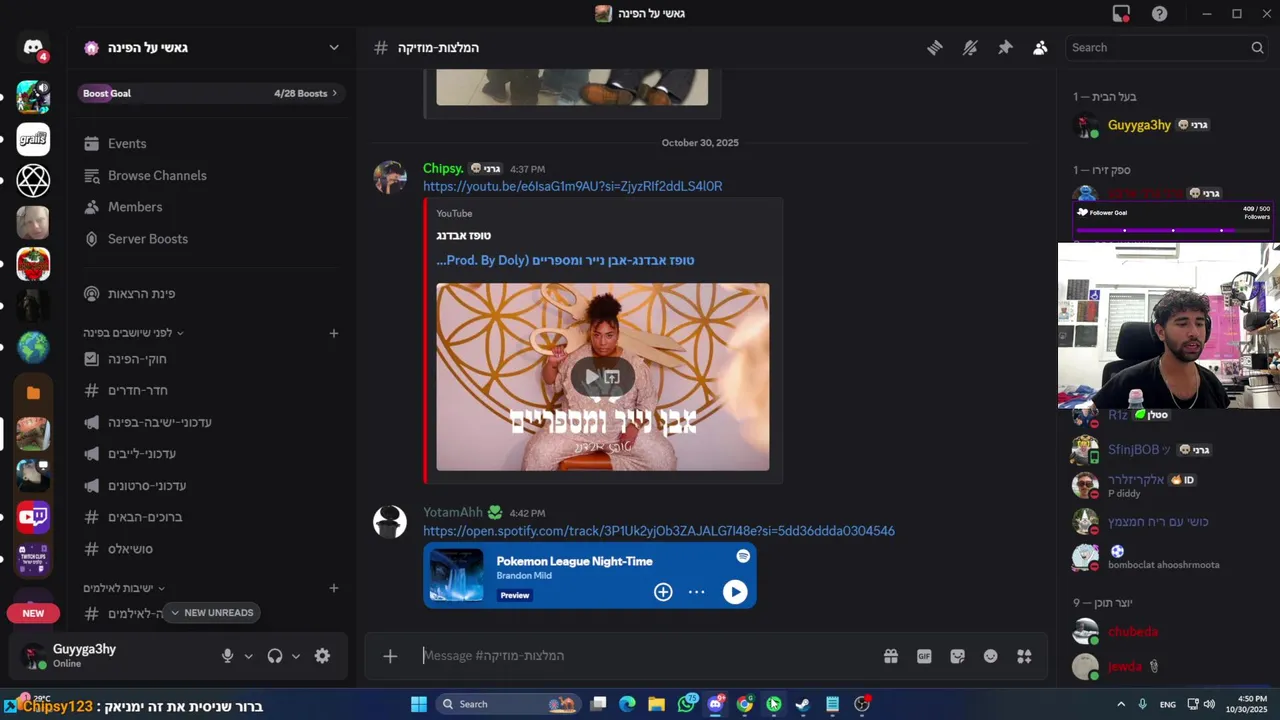This screenshot has height=720, width=1280.
Task: Deafen with the headphones icon
Action: point(275,656)
